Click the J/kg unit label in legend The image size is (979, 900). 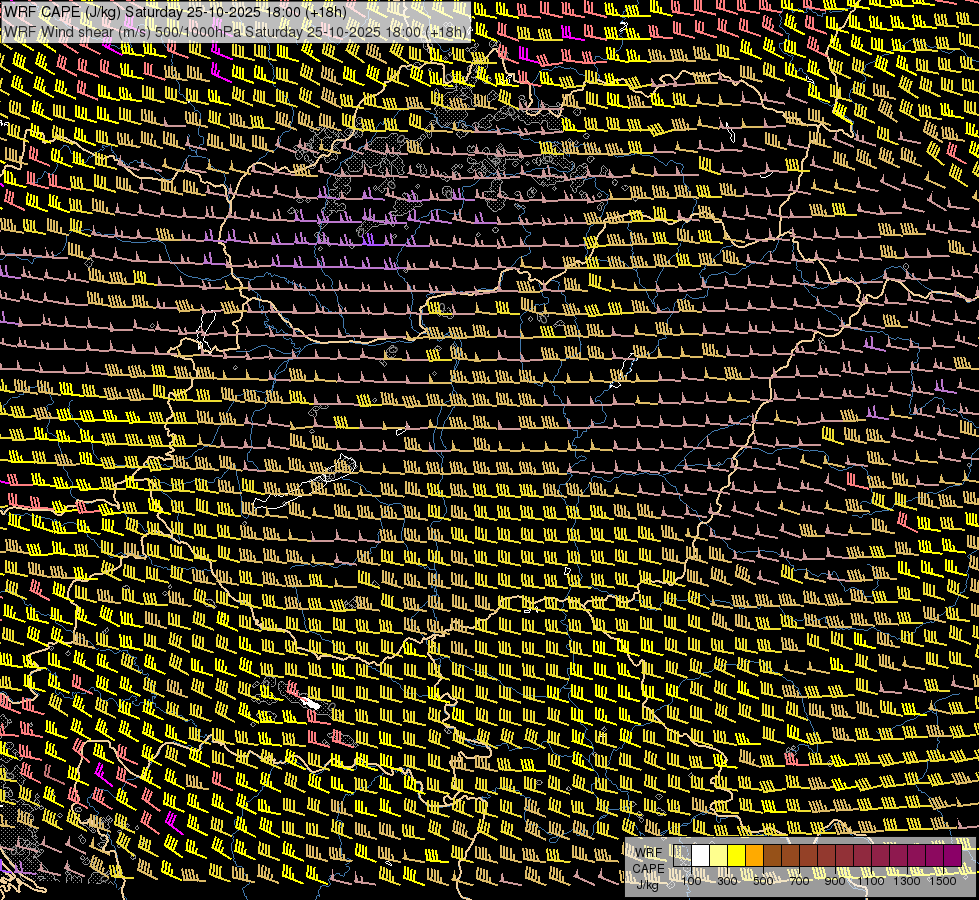coord(647,884)
